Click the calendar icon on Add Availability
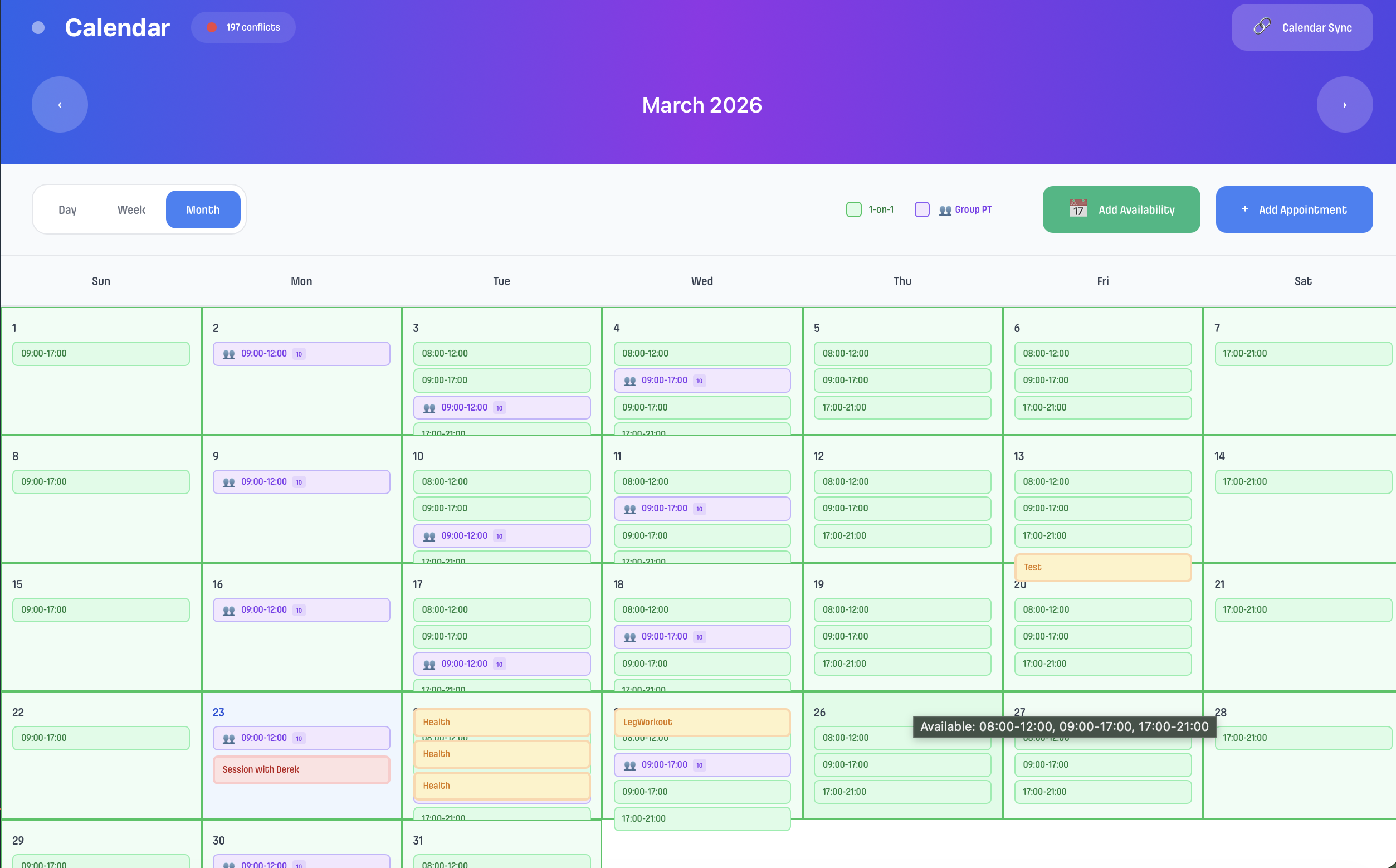Viewport: 1396px width, 868px height. (1078, 209)
